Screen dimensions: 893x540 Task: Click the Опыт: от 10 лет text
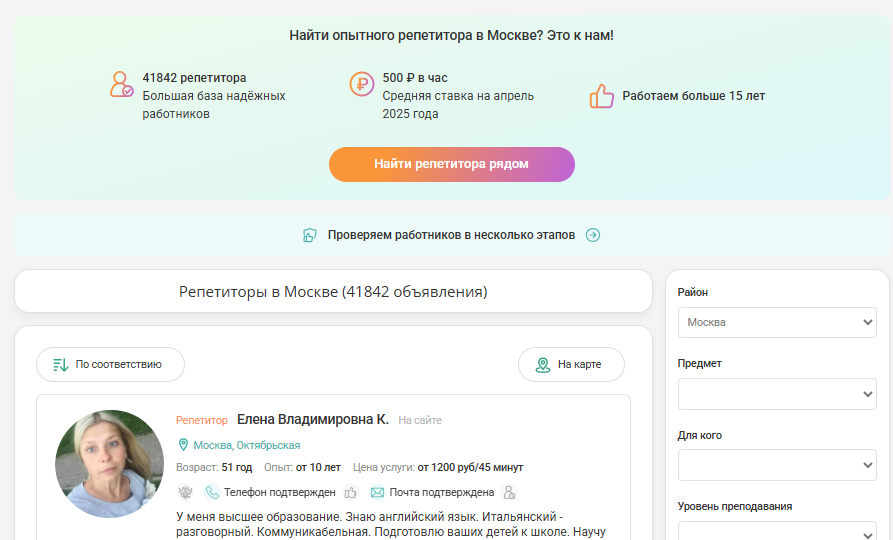coord(302,468)
